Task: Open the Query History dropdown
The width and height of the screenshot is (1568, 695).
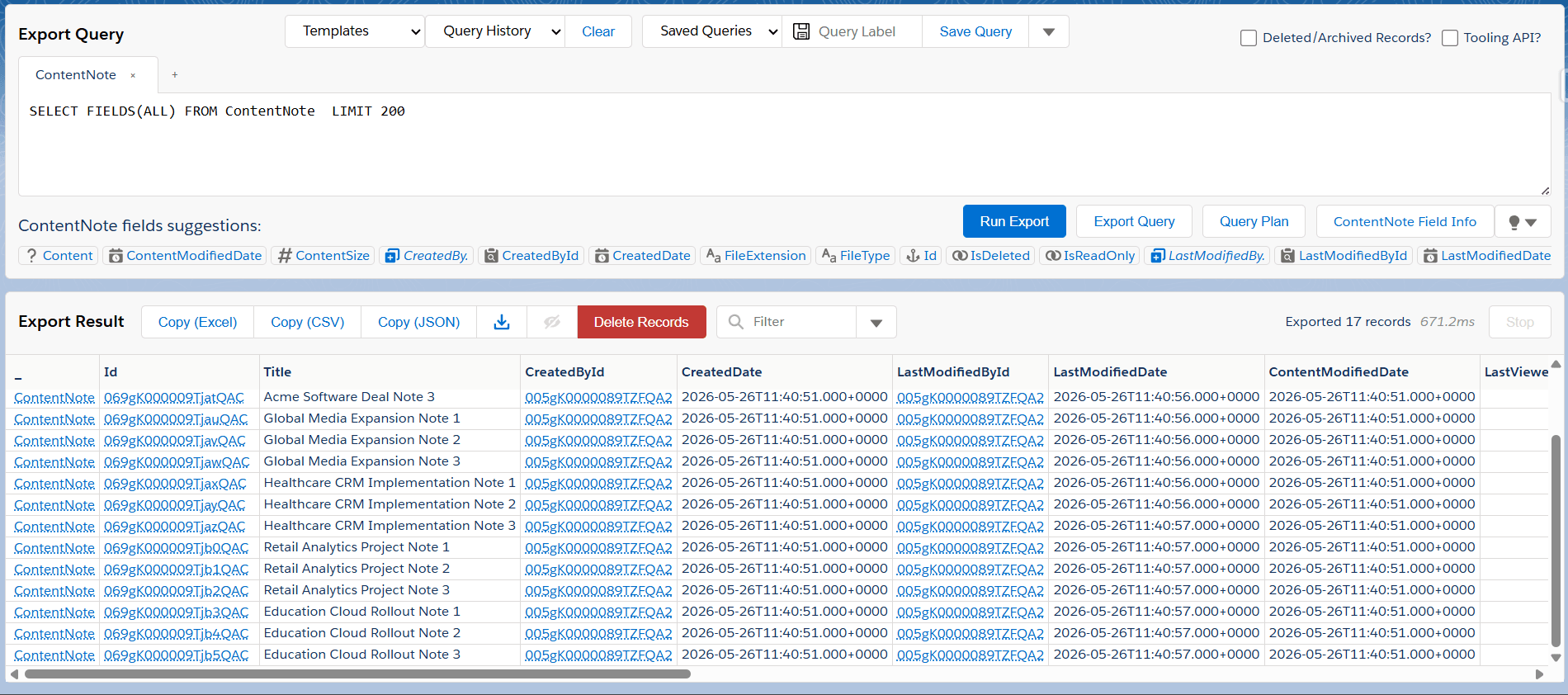Action: click(x=495, y=31)
